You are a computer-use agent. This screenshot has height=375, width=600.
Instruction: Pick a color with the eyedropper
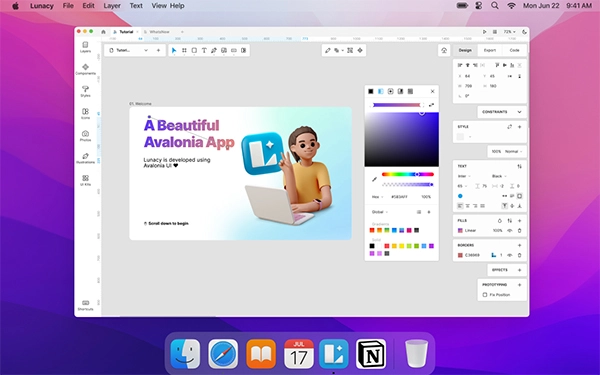coord(374,179)
